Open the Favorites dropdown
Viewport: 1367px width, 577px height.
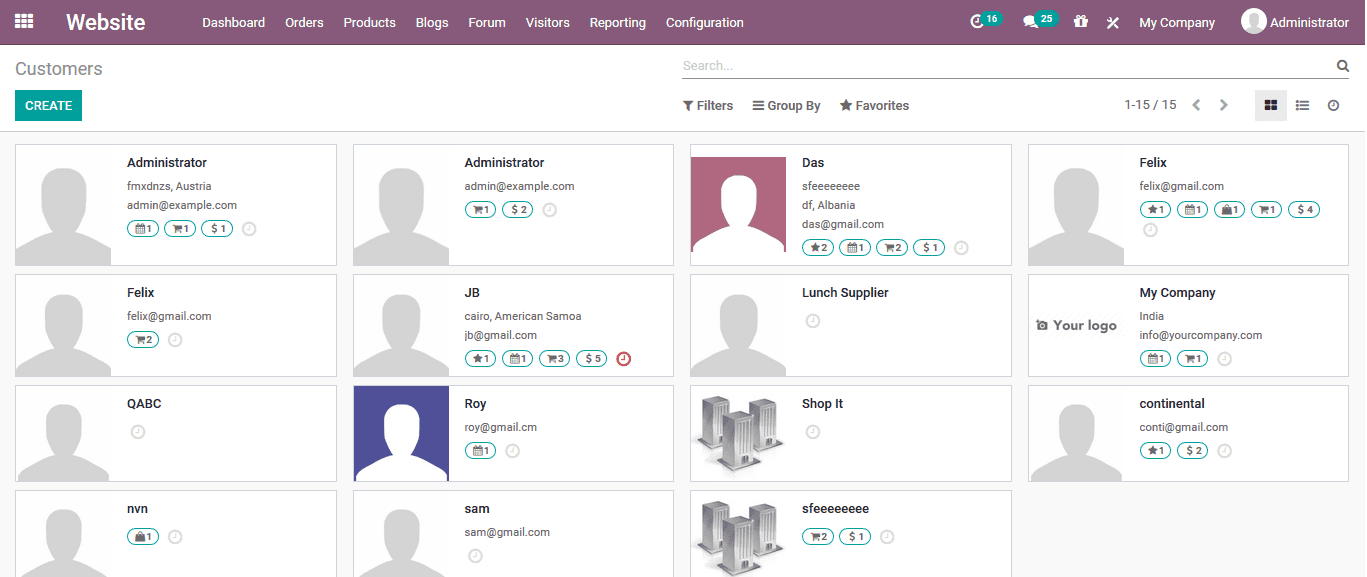[x=874, y=105]
